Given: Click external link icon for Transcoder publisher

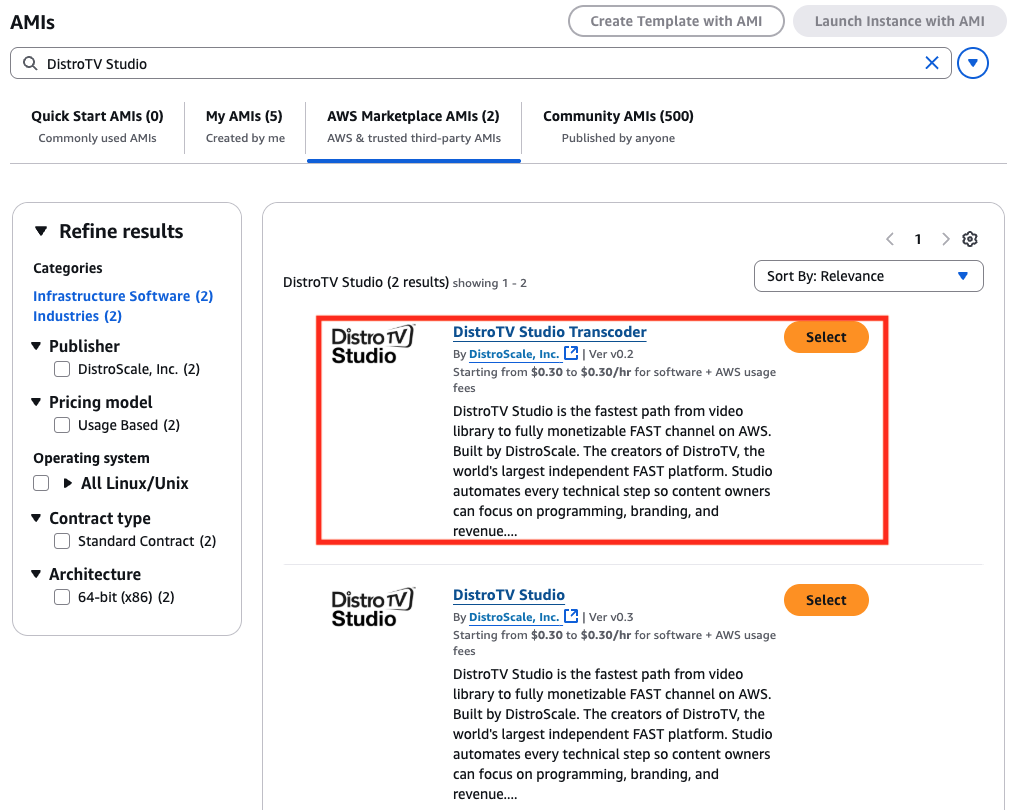Looking at the screenshot, I should [571, 353].
